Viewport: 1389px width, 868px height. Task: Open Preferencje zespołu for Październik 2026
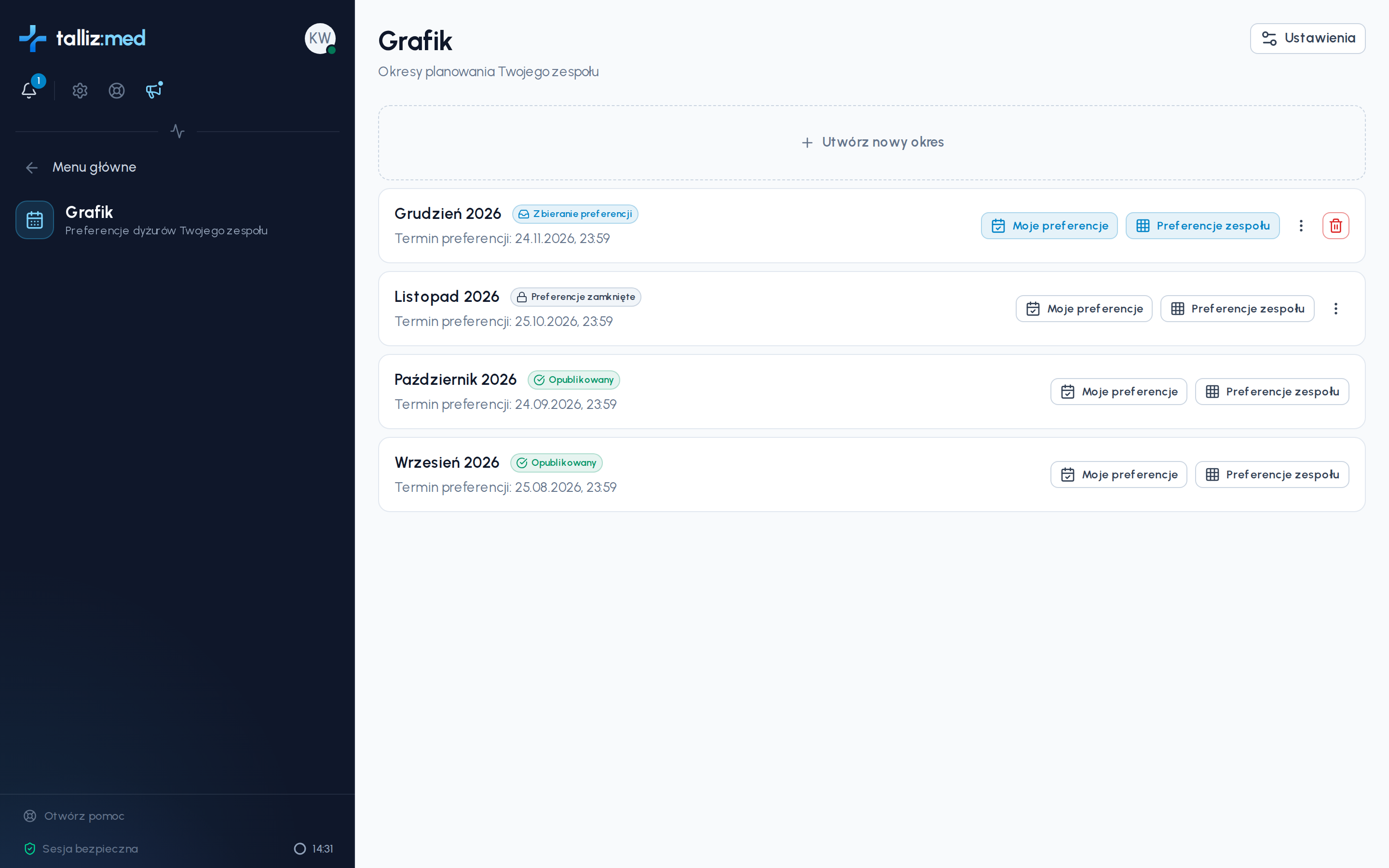(1272, 392)
